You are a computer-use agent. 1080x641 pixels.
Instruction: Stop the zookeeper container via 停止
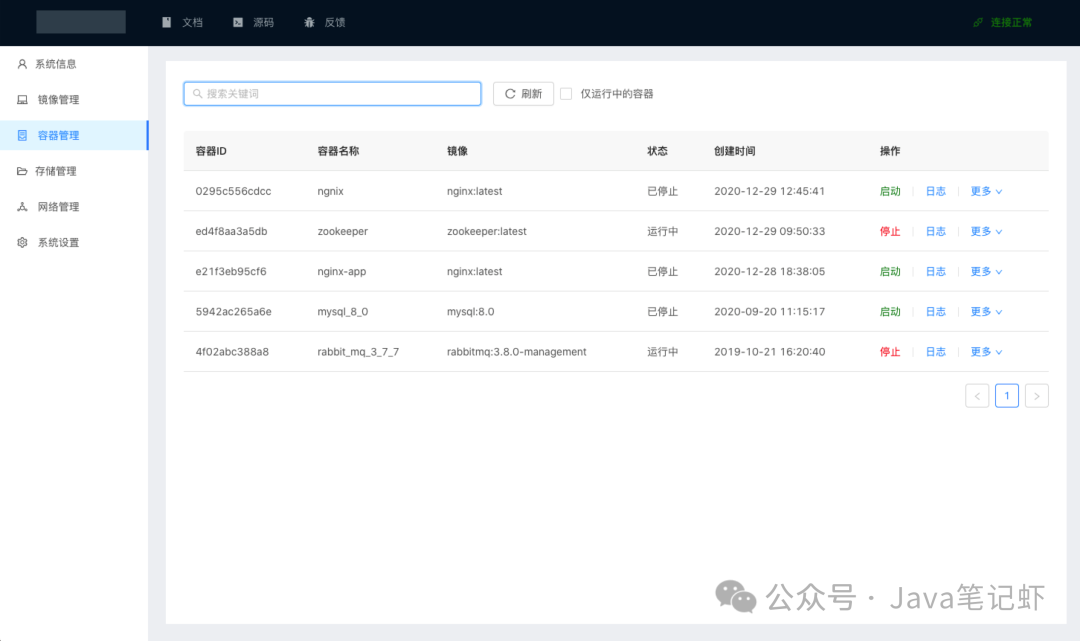890,231
